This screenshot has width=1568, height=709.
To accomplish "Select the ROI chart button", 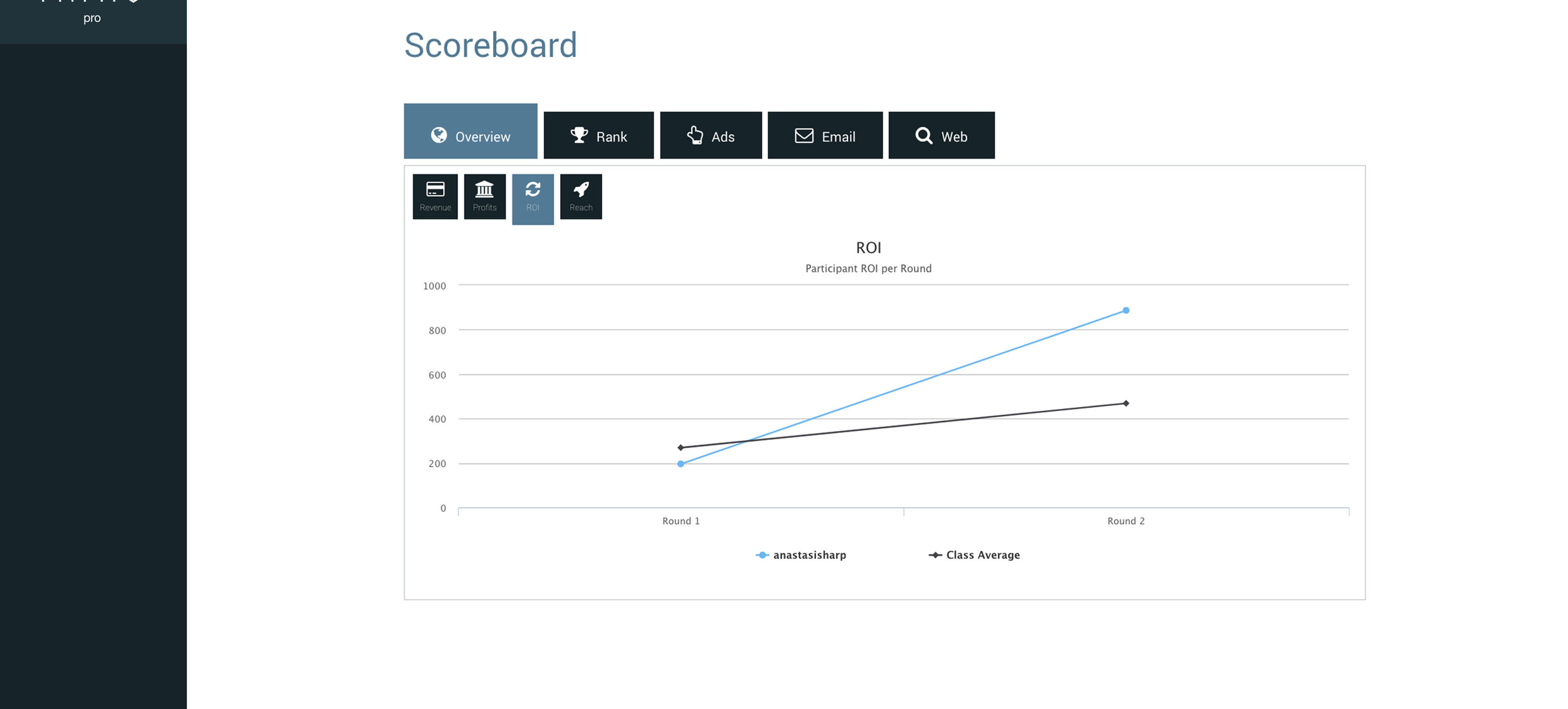I will pos(533,199).
